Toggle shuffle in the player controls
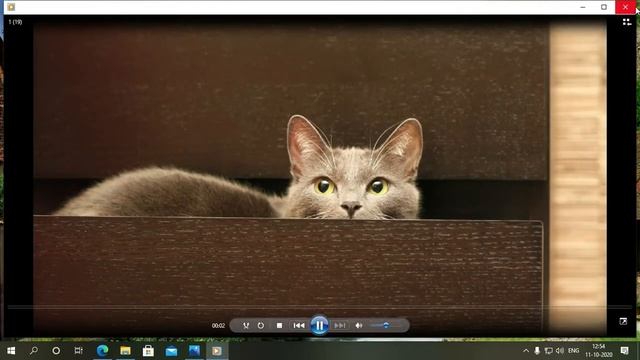 pyautogui.click(x=246, y=325)
